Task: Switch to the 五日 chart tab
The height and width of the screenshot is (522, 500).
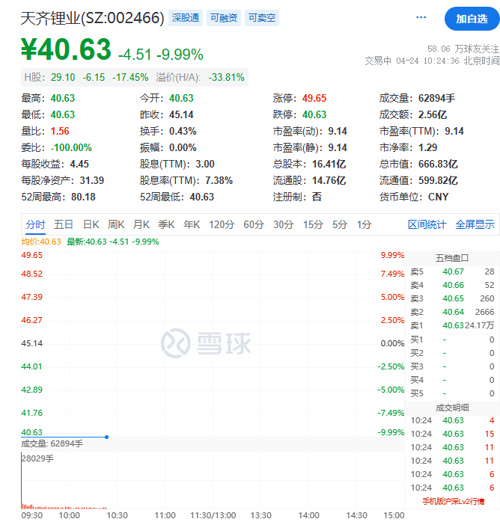Action: [64, 225]
